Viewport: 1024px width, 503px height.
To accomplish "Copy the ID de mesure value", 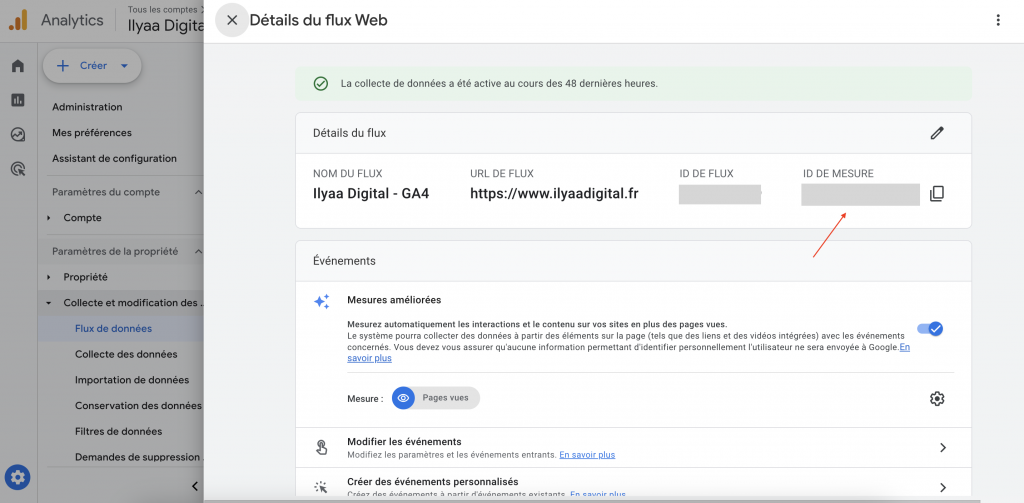I will (x=936, y=194).
